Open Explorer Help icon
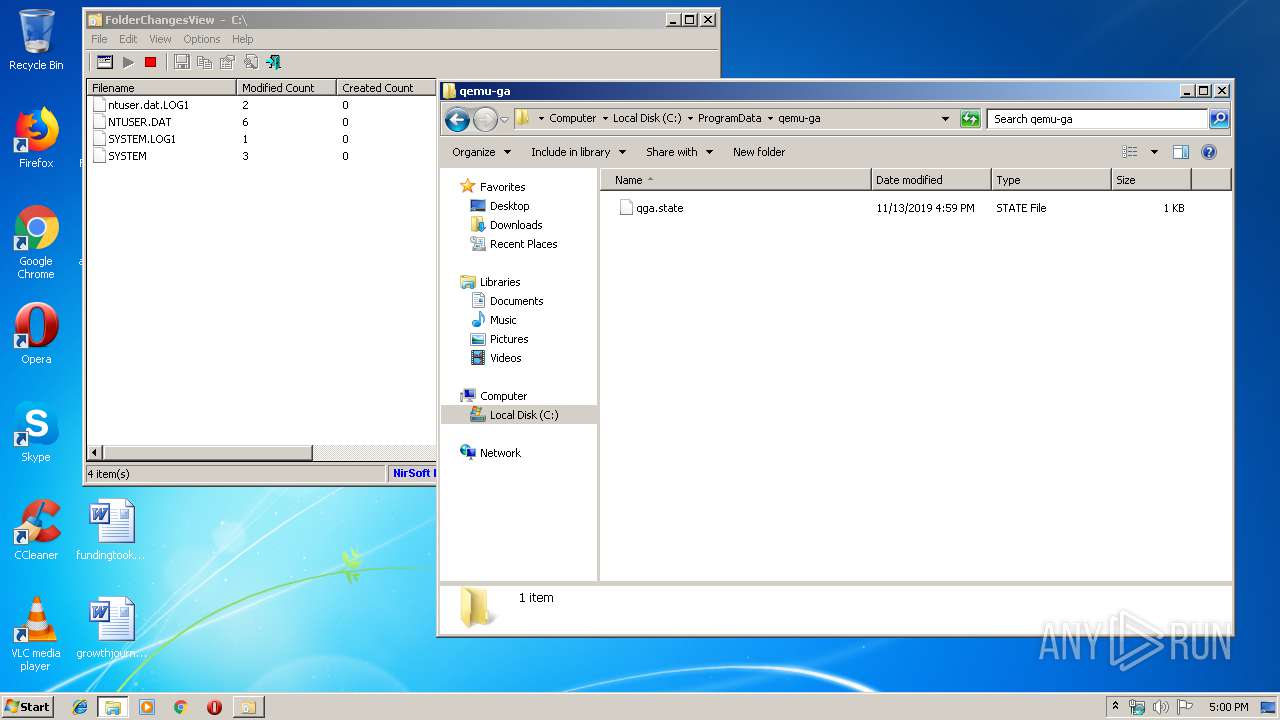 pos(1208,152)
